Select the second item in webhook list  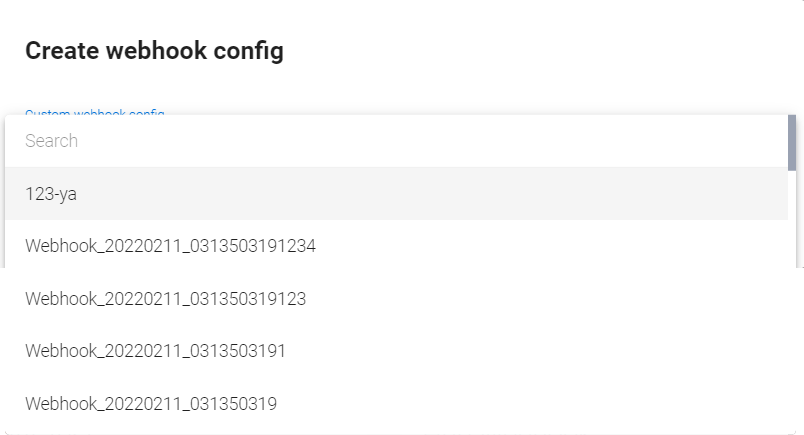coord(395,245)
